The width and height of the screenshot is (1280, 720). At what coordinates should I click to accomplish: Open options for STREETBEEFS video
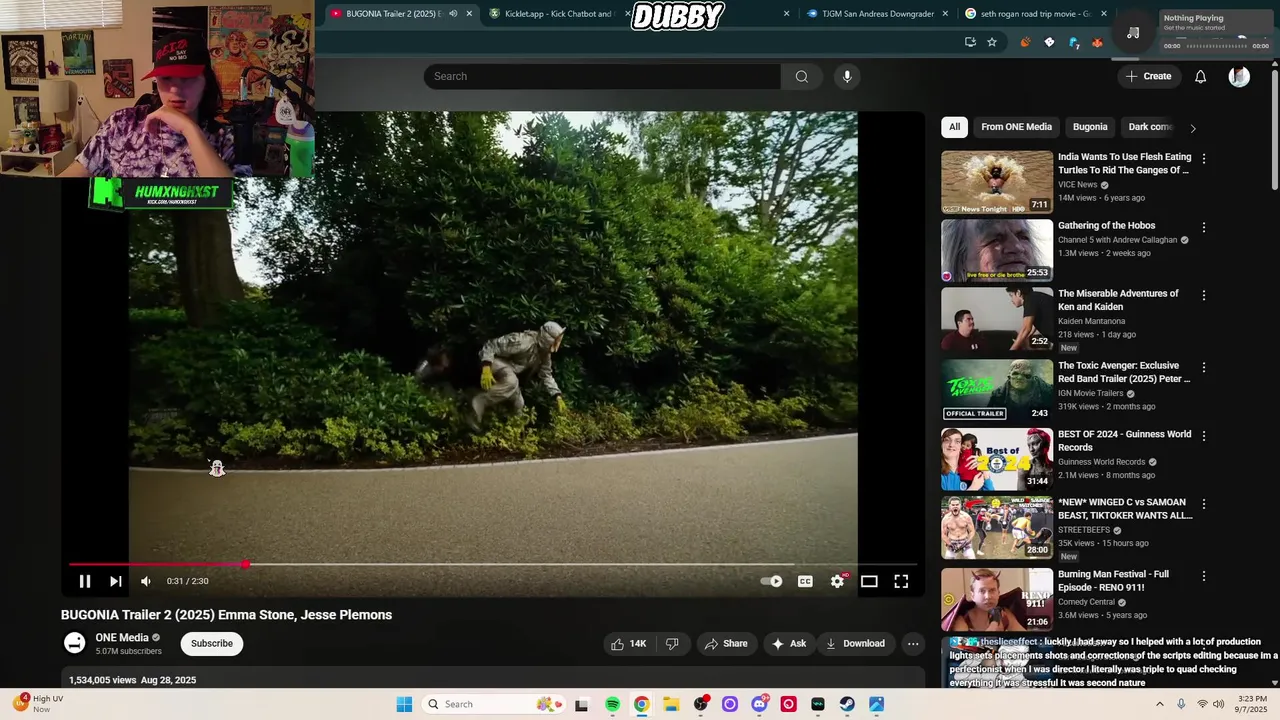pos(1204,504)
